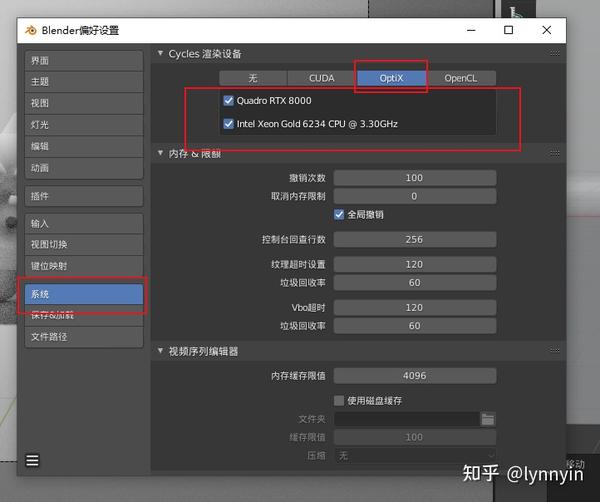Enable 使用磁盘缓存 disk cache checkbox
The width and height of the screenshot is (600, 502).
(x=339, y=401)
